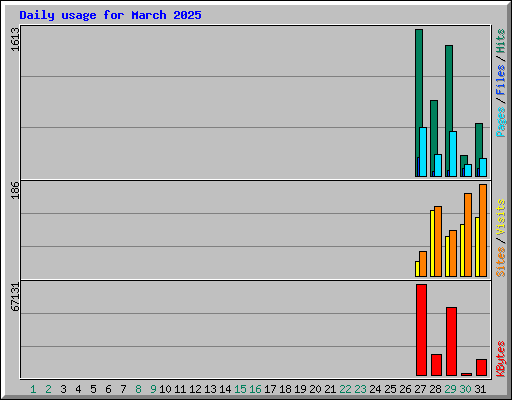This screenshot has width=512, height=400.
Task: Click day 5 on the x-axis
Action: pyautogui.click(x=93, y=389)
